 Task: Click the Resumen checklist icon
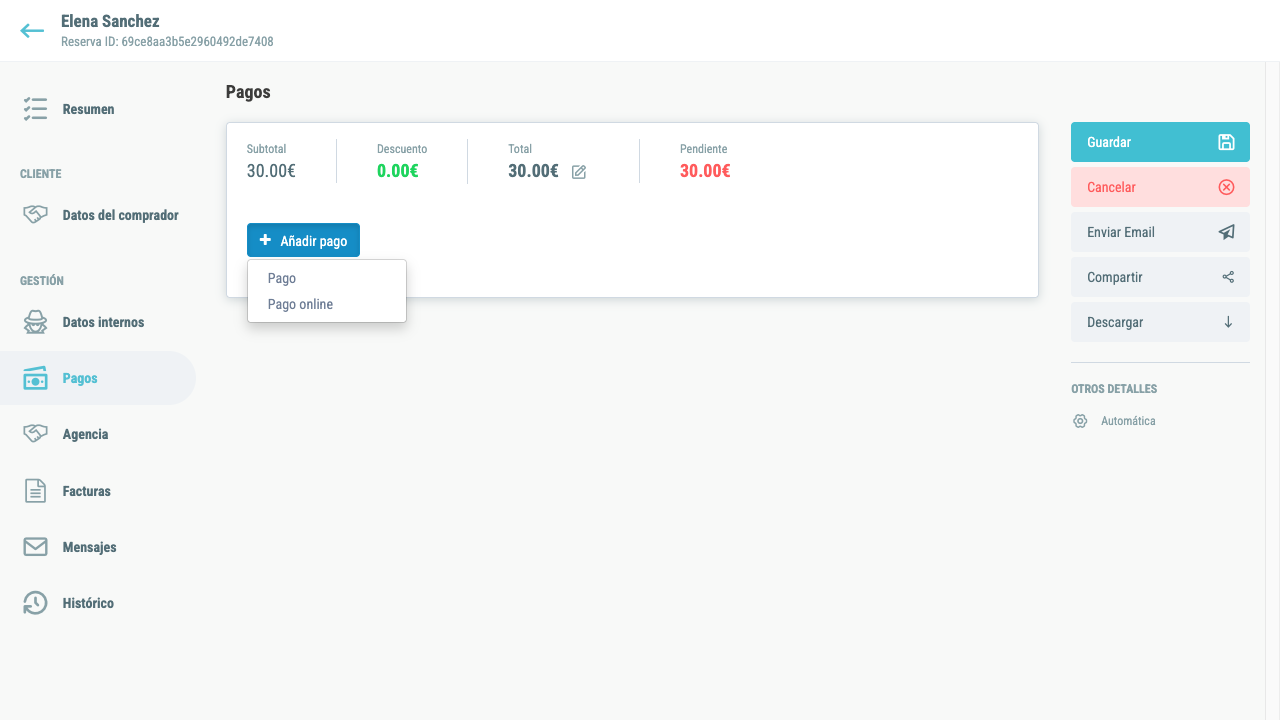pos(35,109)
